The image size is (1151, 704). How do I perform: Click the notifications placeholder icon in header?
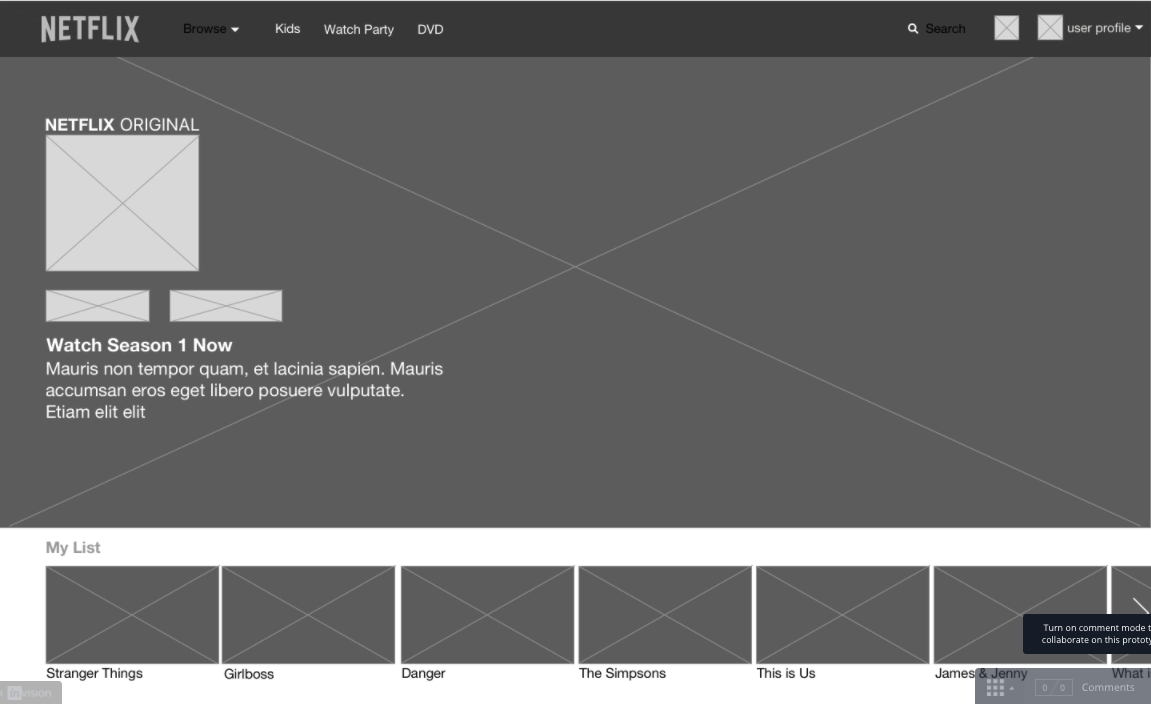coord(1006,28)
